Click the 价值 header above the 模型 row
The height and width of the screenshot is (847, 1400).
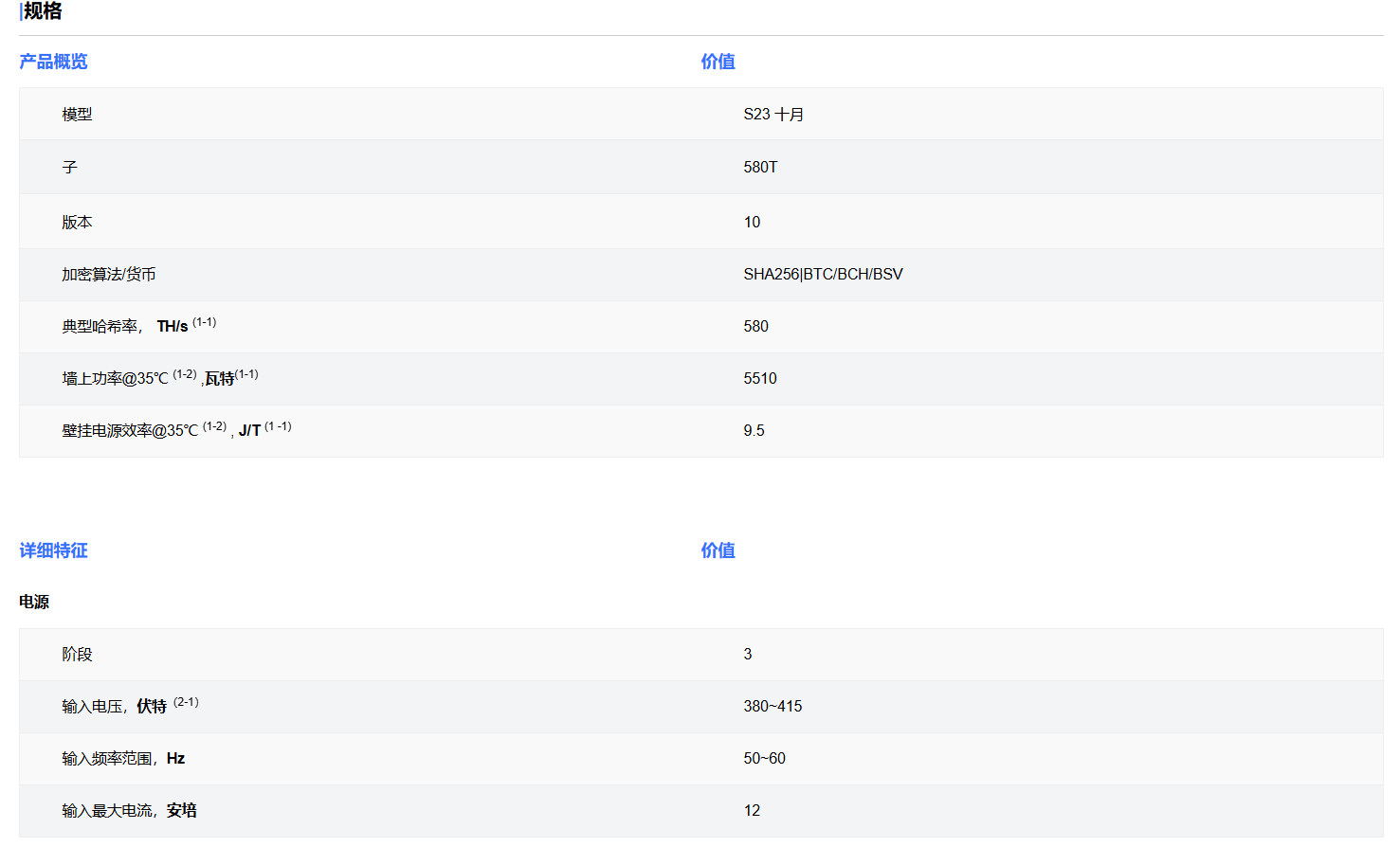(718, 62)
